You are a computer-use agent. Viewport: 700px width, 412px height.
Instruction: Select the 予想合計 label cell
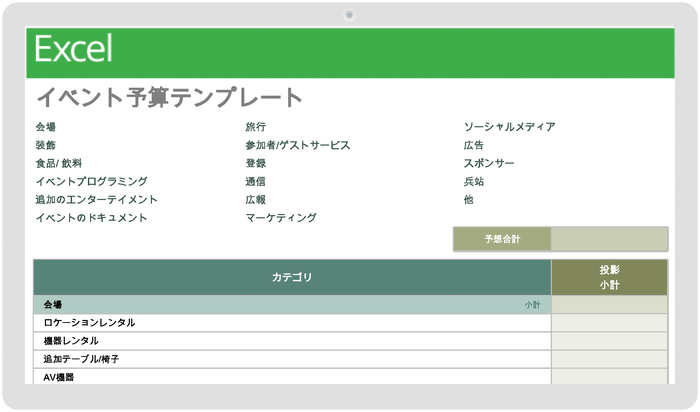pos(502,239)
